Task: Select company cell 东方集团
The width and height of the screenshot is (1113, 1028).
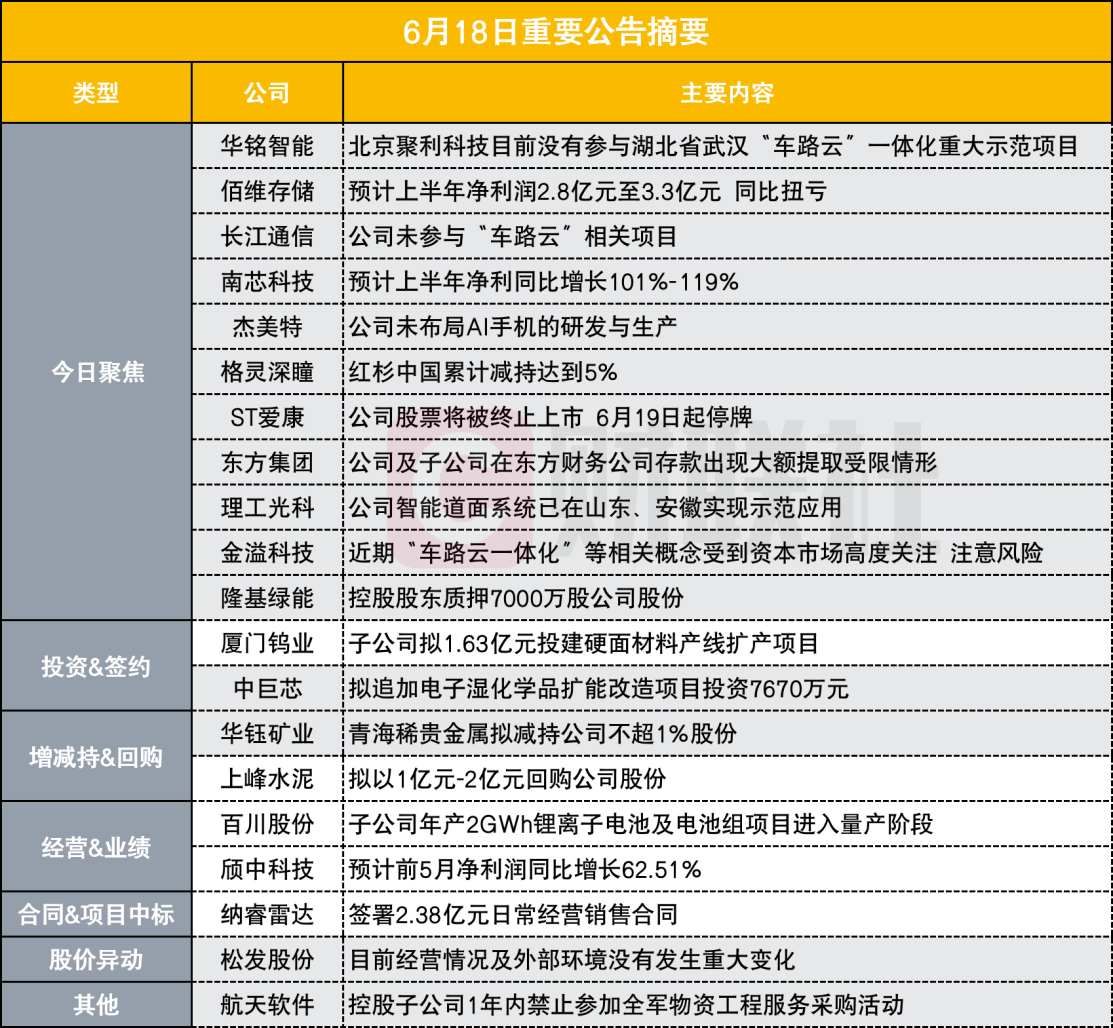Action: pos(268,463)
